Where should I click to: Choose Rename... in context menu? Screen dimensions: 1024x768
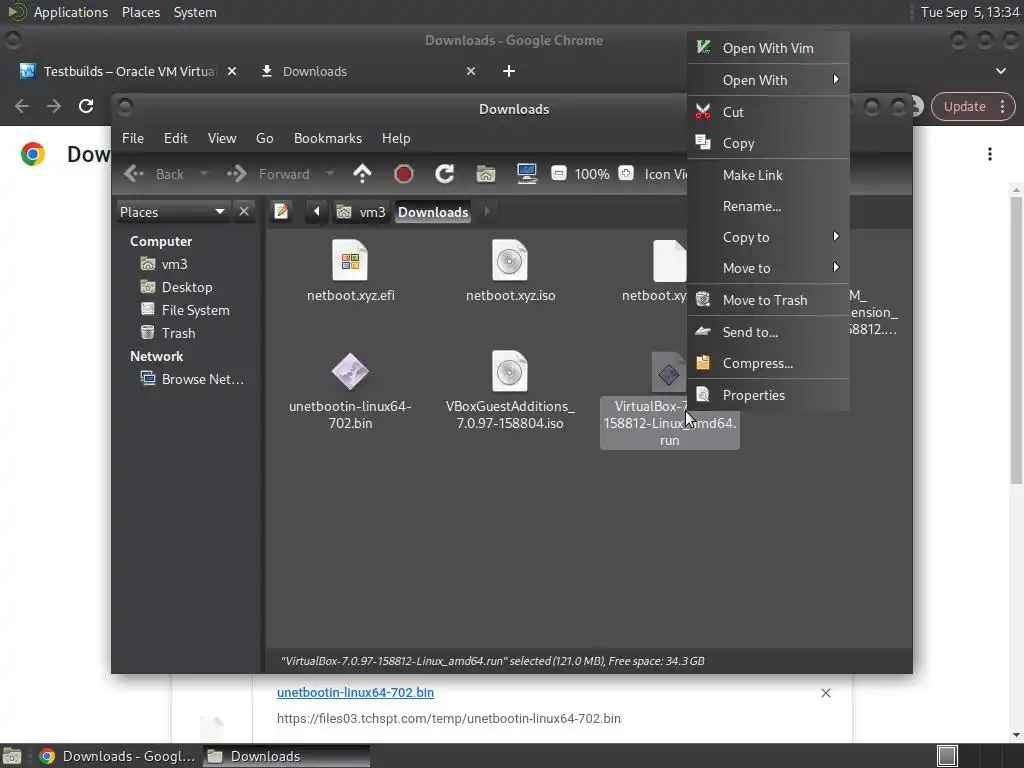[x=768, y=206]
